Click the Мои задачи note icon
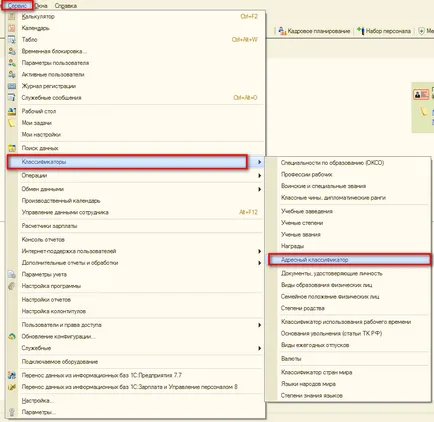The width and height of the screenshot is (434, 422). pyautogui.click(x=12, y=123)
